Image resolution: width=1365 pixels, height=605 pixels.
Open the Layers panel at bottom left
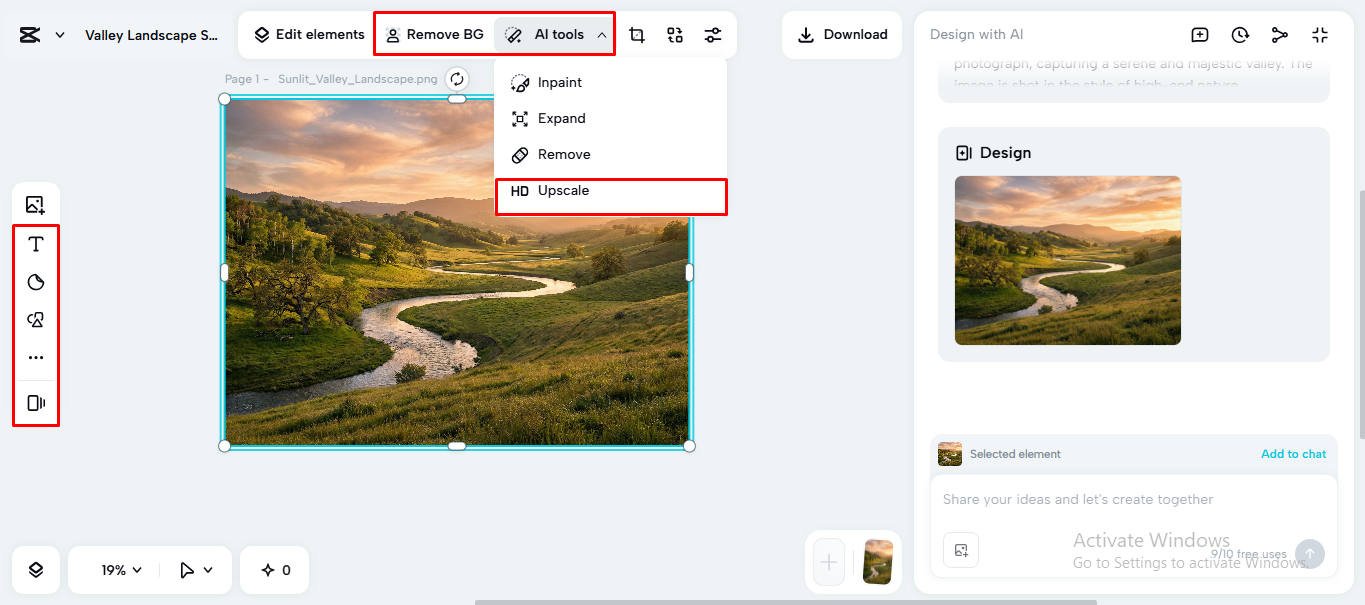pyautogui.click(x=35, y=570)
